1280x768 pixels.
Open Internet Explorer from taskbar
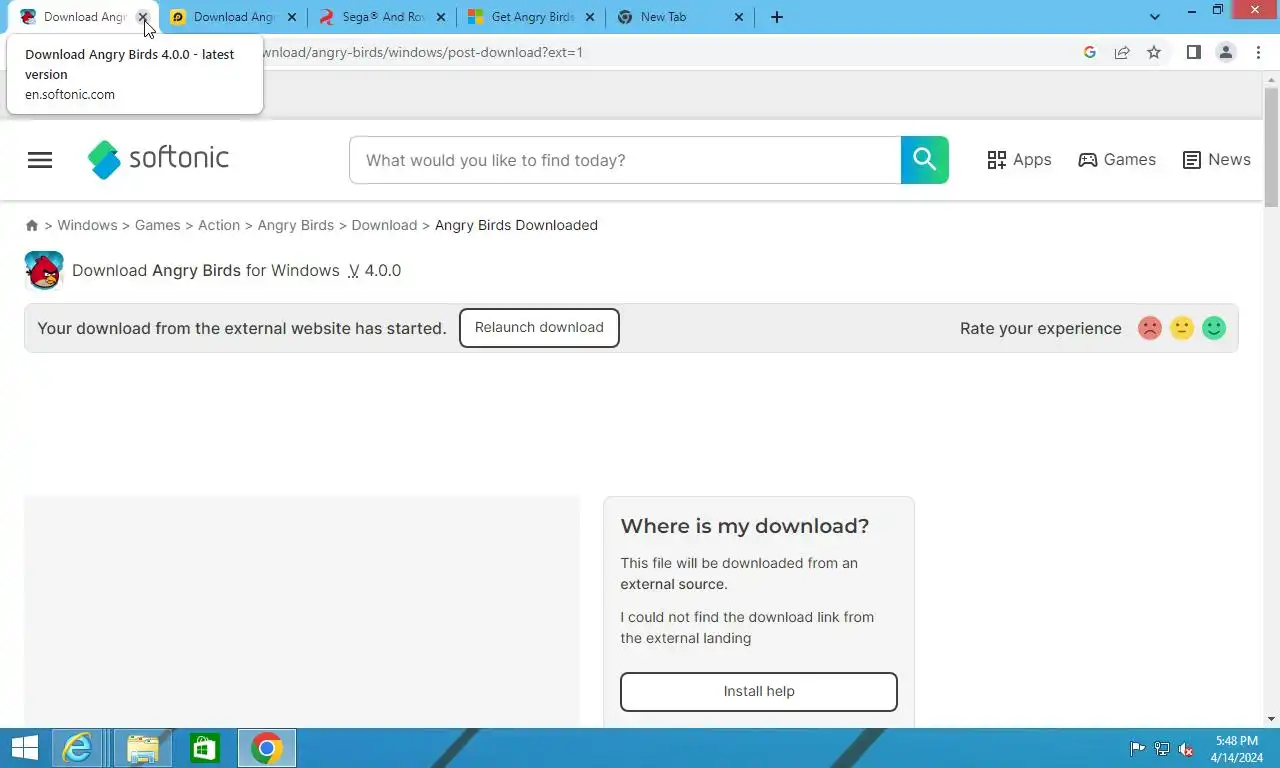(x=77, y=748)
